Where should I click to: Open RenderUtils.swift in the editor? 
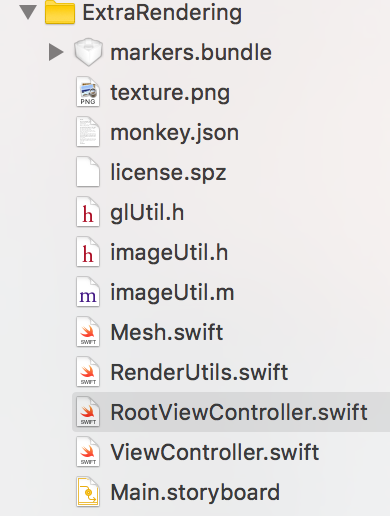click(x=199, y=372)
